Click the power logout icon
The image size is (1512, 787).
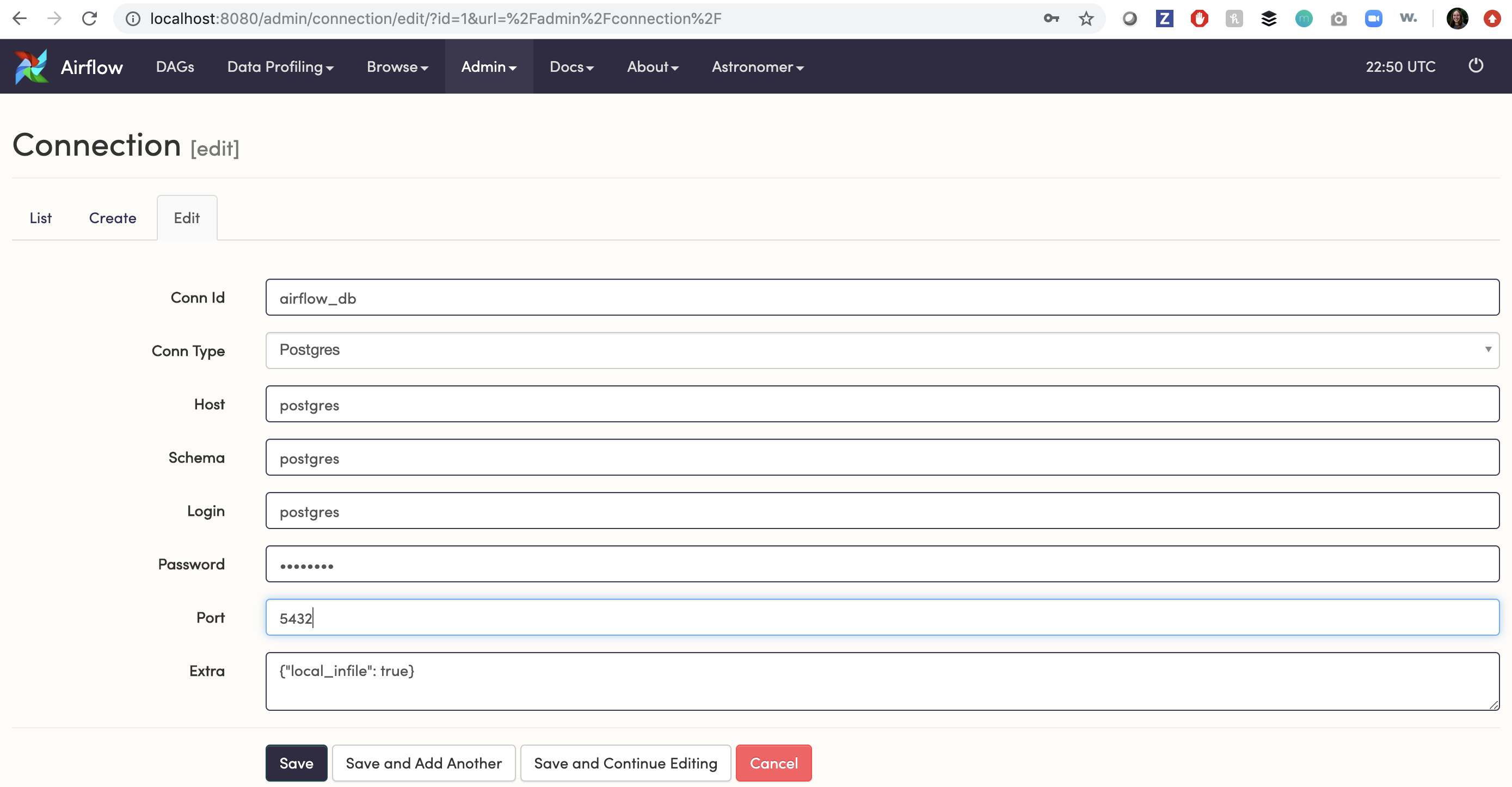tap(1475, 66)
